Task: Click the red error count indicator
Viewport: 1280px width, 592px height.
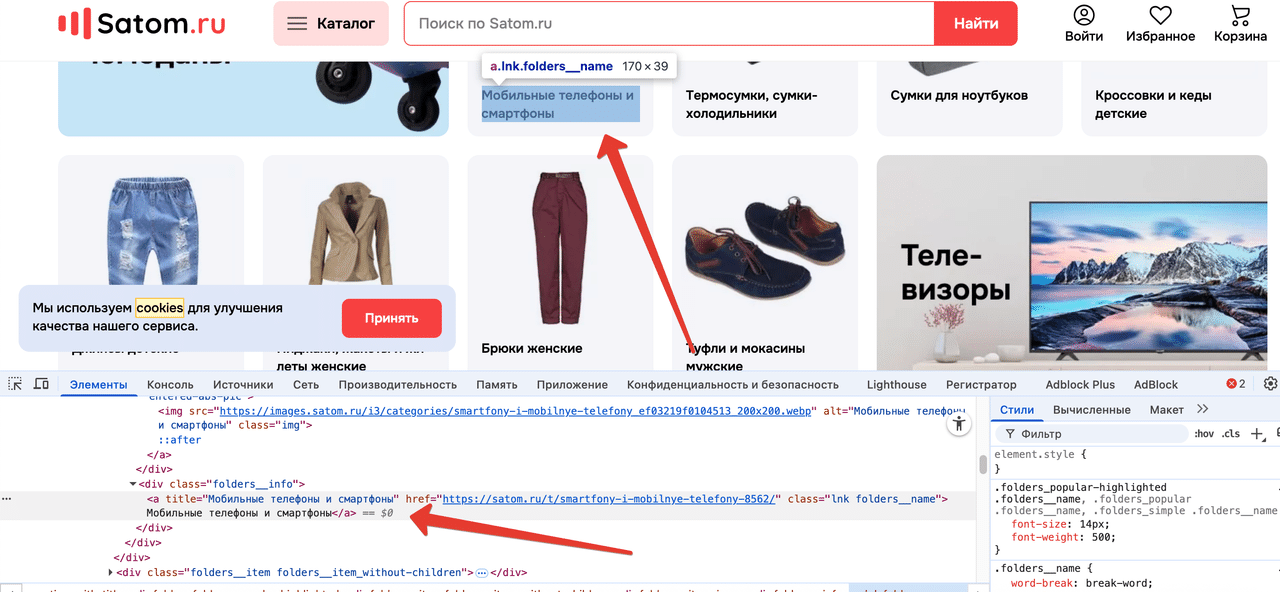Action: [1236, 384]
